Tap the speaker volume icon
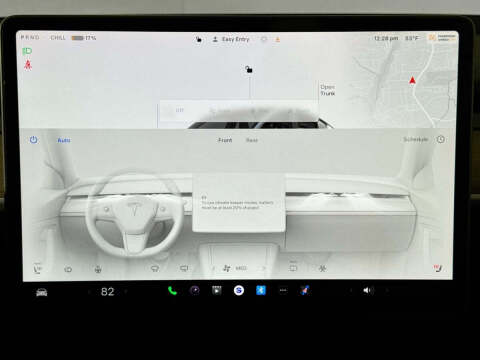This screenshot has width=480, height=360. tap(368, 291)
